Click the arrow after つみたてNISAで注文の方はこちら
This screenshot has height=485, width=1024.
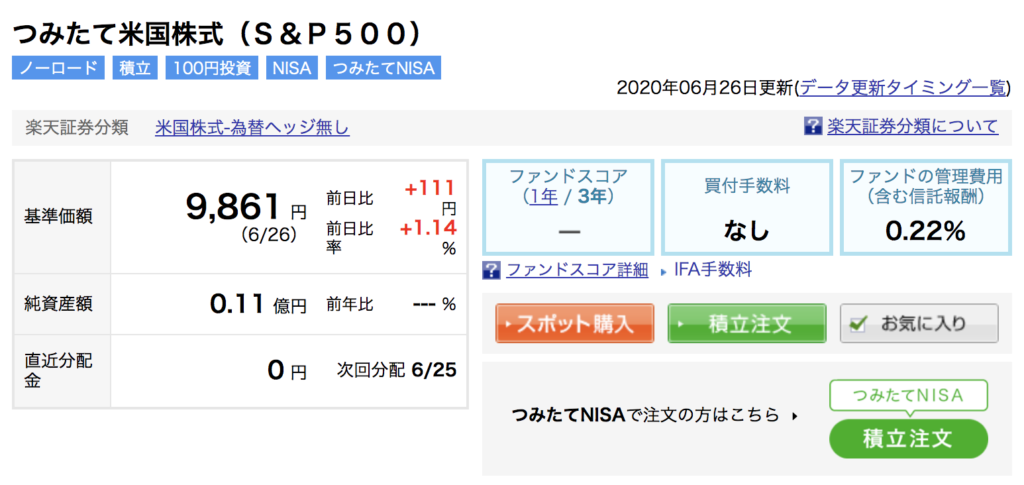click(794, 415)
